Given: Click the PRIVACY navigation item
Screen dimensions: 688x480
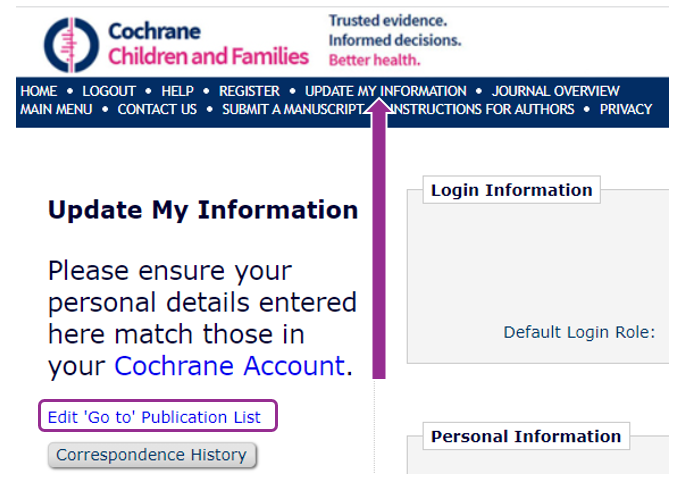Looking at the screenshot, I should pyautogui.click(x=626, y=109).
